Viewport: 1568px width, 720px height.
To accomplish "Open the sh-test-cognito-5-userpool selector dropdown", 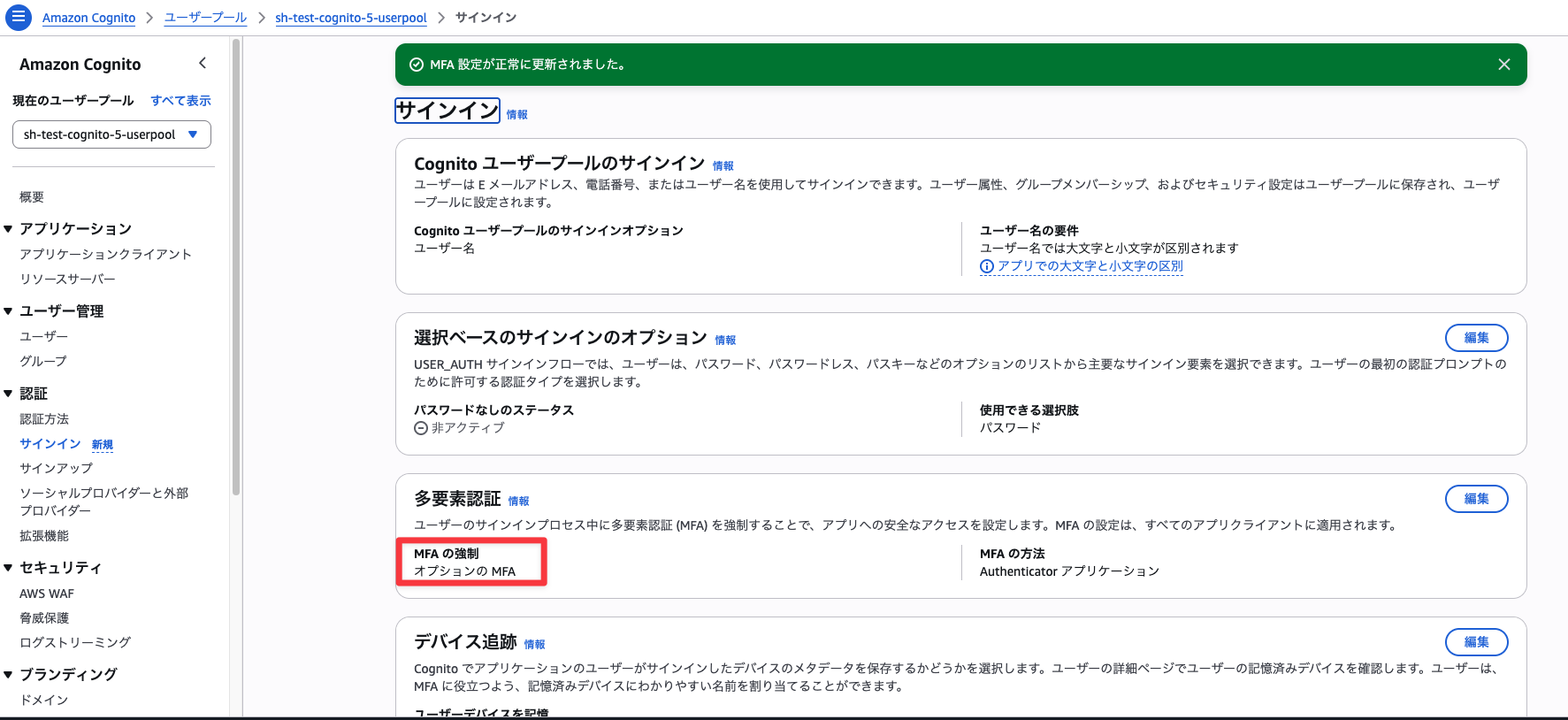I will pos(111,134).
